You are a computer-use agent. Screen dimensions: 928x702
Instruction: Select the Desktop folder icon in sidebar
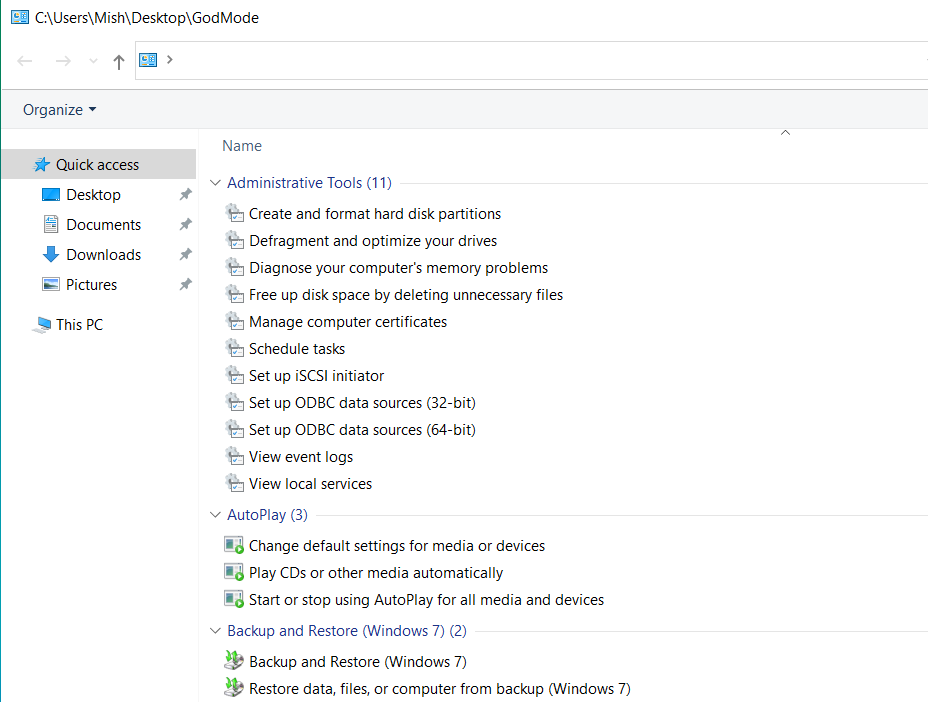[x=51, y=195]
